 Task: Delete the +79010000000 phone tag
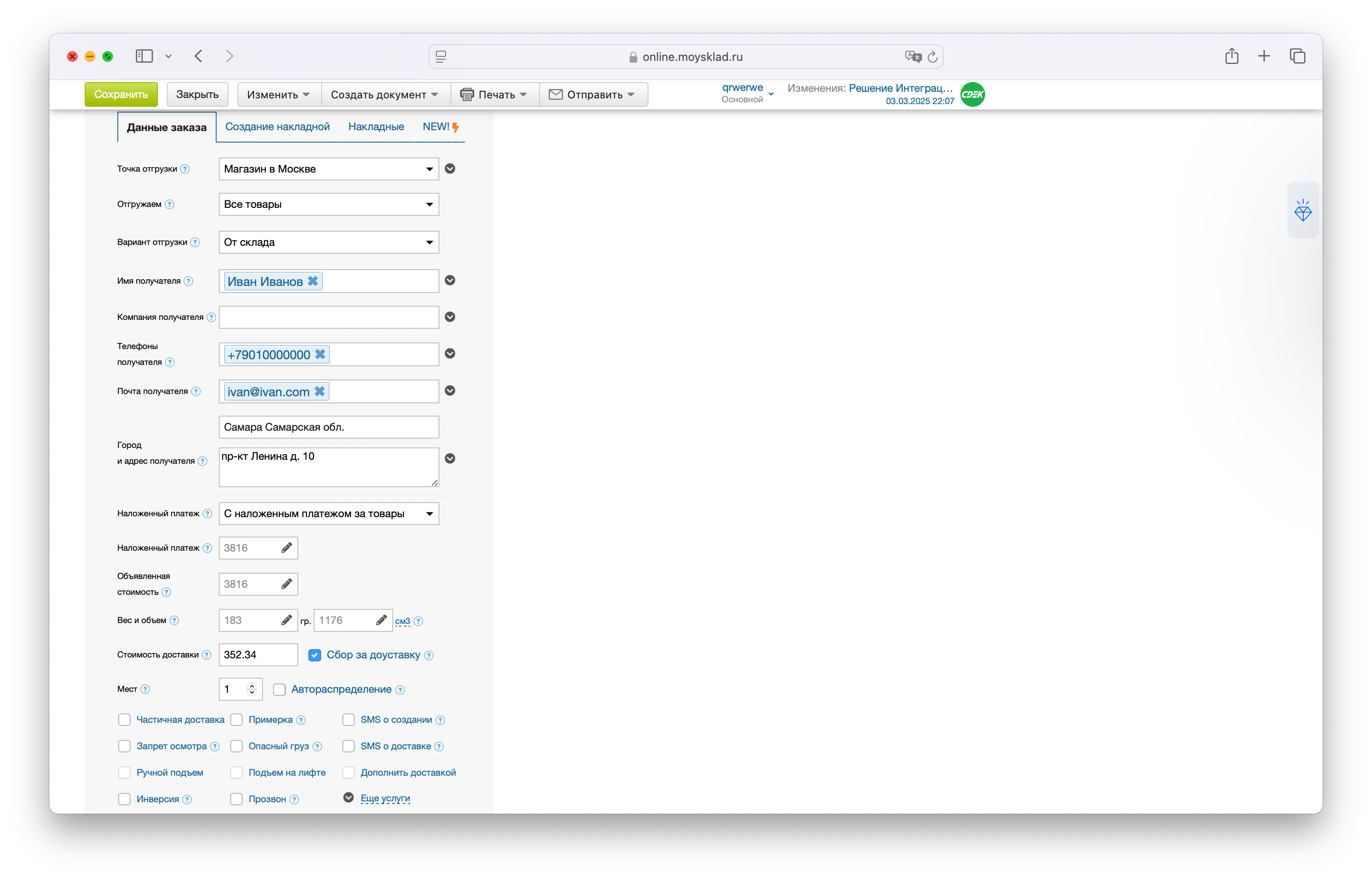click(320, 354)
